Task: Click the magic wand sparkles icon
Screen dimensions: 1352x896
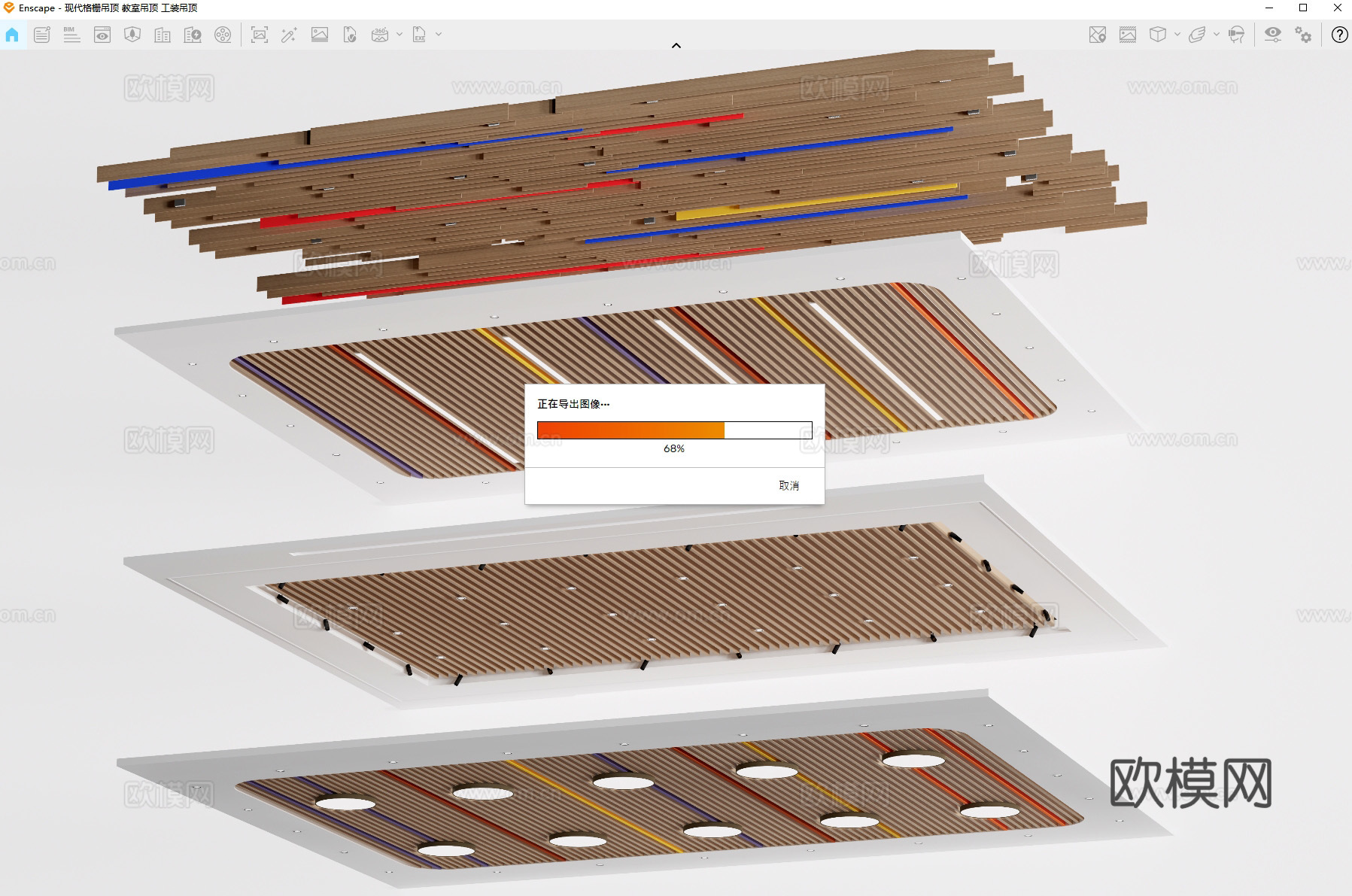Action: pos(289,35)
